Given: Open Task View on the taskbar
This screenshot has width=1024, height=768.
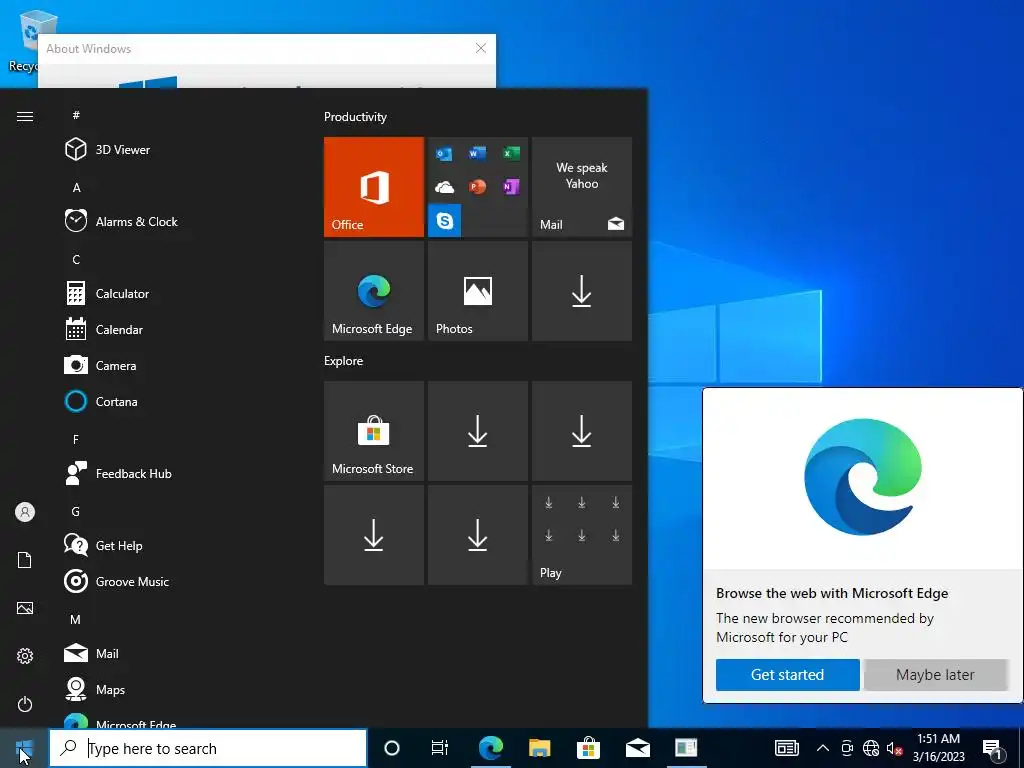Looking at the screenshot, I should [440, 748].
